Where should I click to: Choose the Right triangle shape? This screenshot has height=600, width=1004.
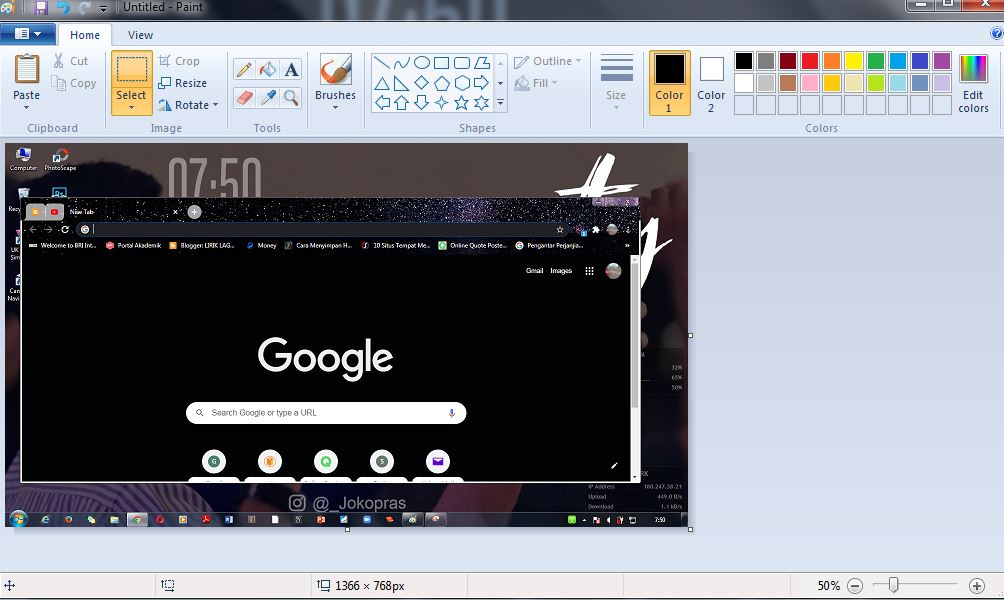401,83
